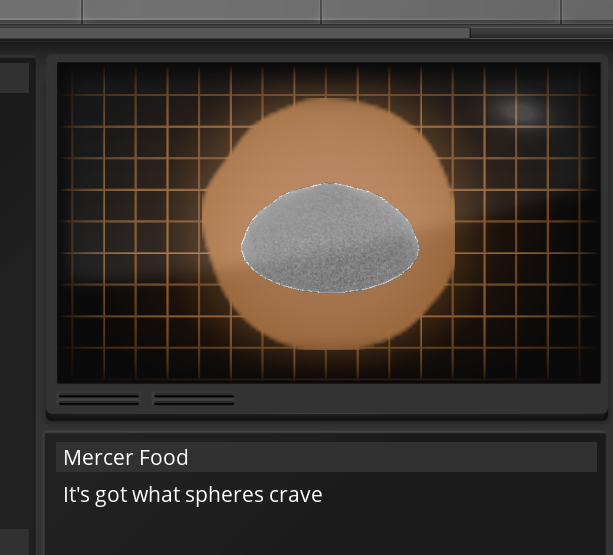This screenshot has width=613, height=555.
Task: Select the Mercer Food title bar
Action: (326, 457)
